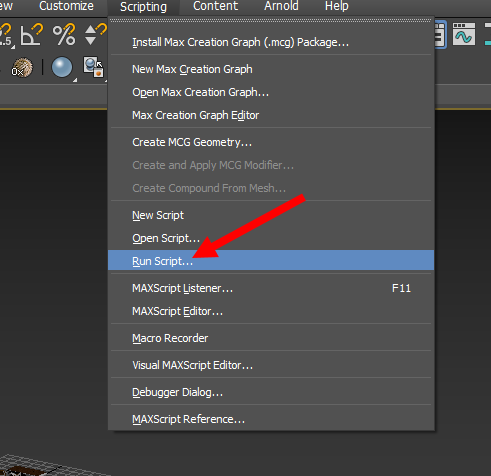Open the Help menu
The width and height of the screenshot is (491, 476).
[x=337, y=6]
